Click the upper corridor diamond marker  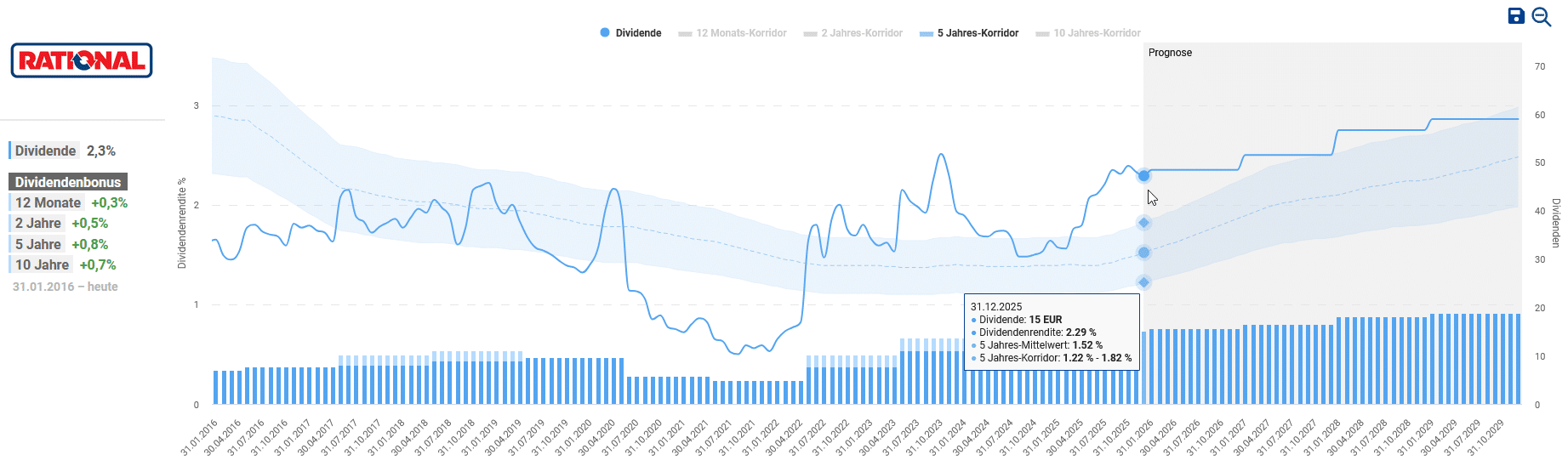pyautogui.click(x=1143, y=223)
